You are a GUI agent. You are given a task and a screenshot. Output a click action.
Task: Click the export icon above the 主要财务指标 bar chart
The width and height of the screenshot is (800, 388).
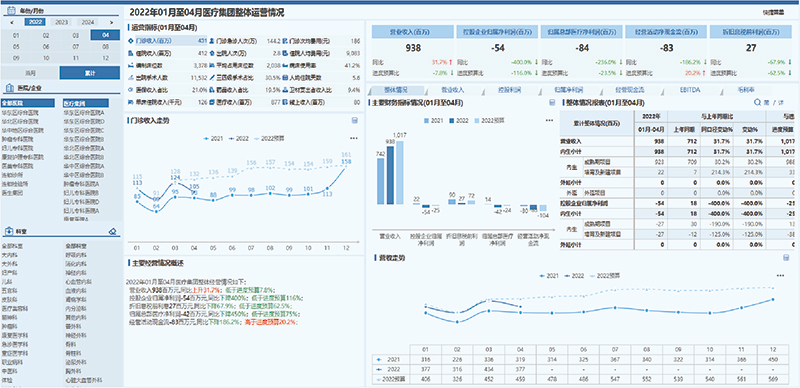552,103
